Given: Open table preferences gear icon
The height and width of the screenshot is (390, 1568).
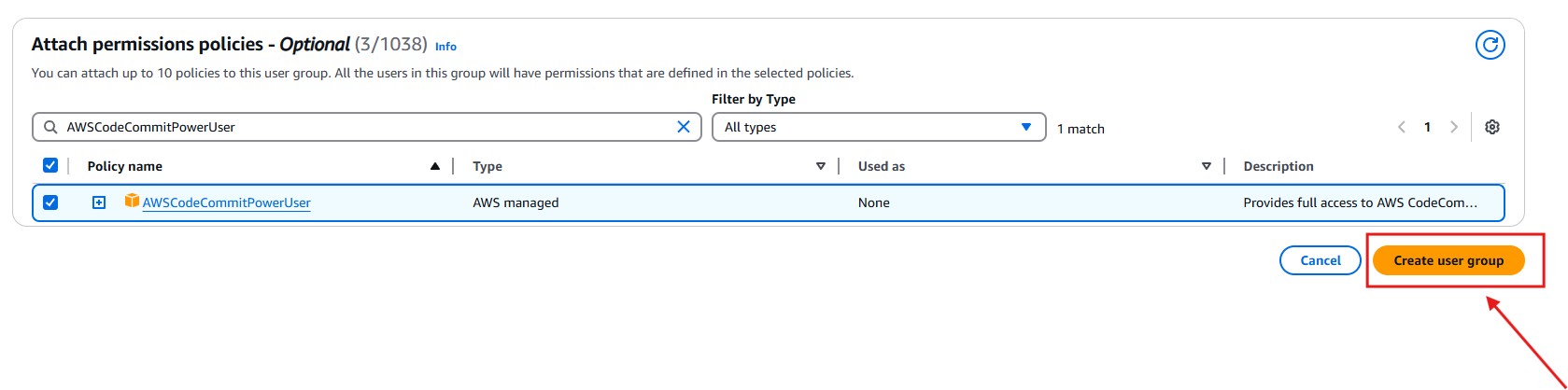Looking at the screenshot, I should pyautogui.click(x=1492, y=127).
